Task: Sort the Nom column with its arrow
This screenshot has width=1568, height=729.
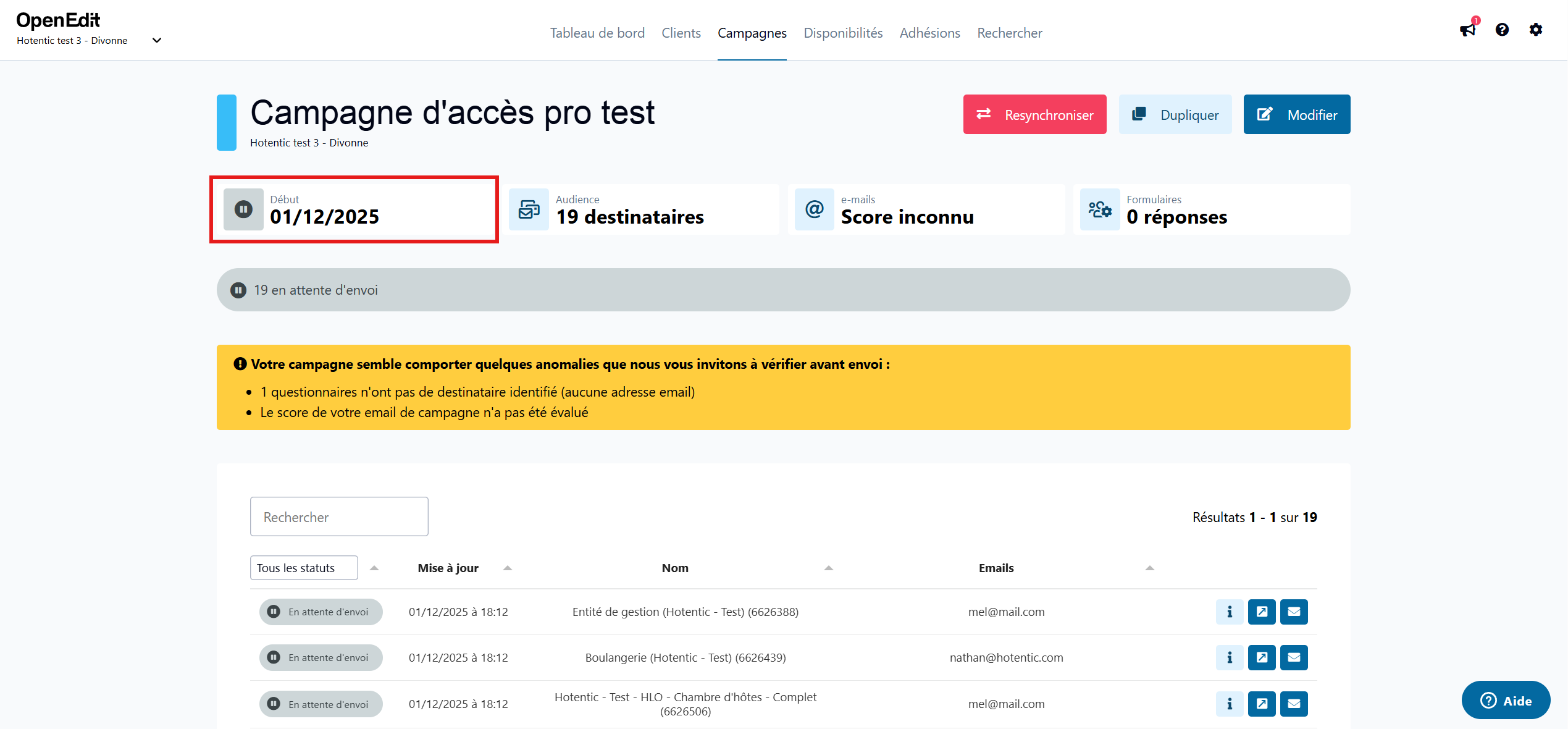Action: pyautogui.click(x=829, y=568)
